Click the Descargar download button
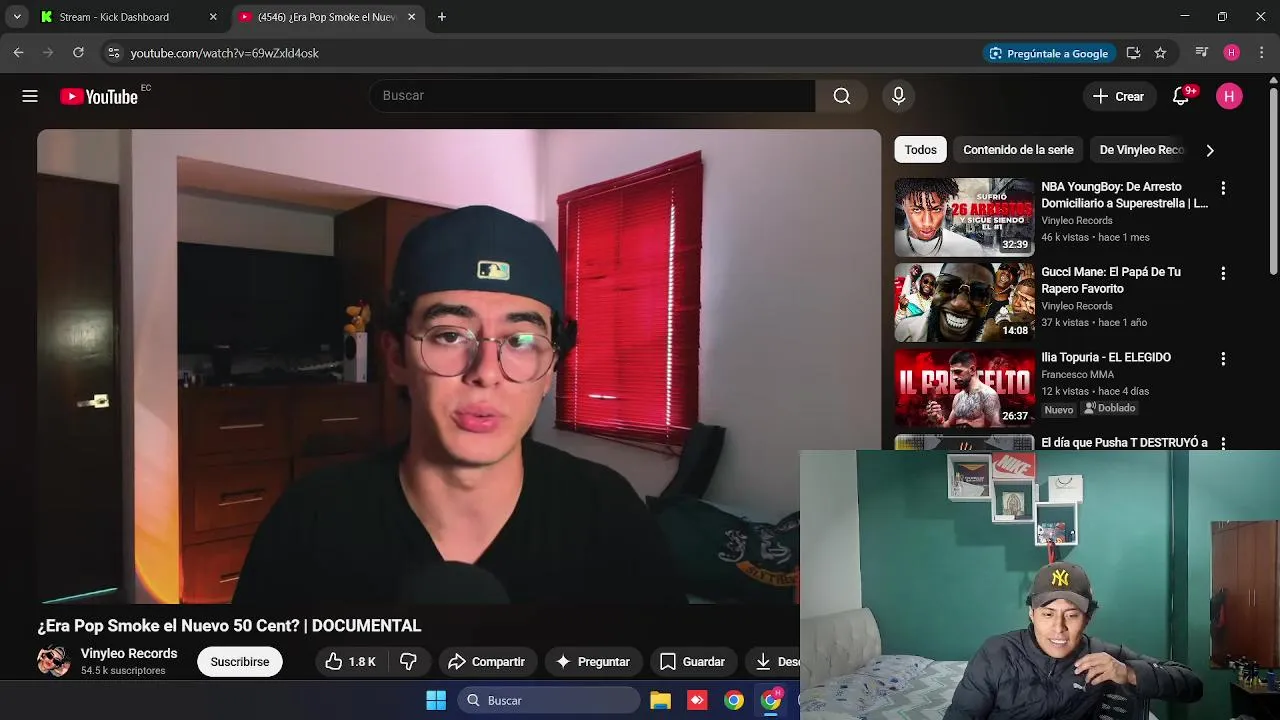This screenshot has height=720, width=1280. [x=773, y=661]
